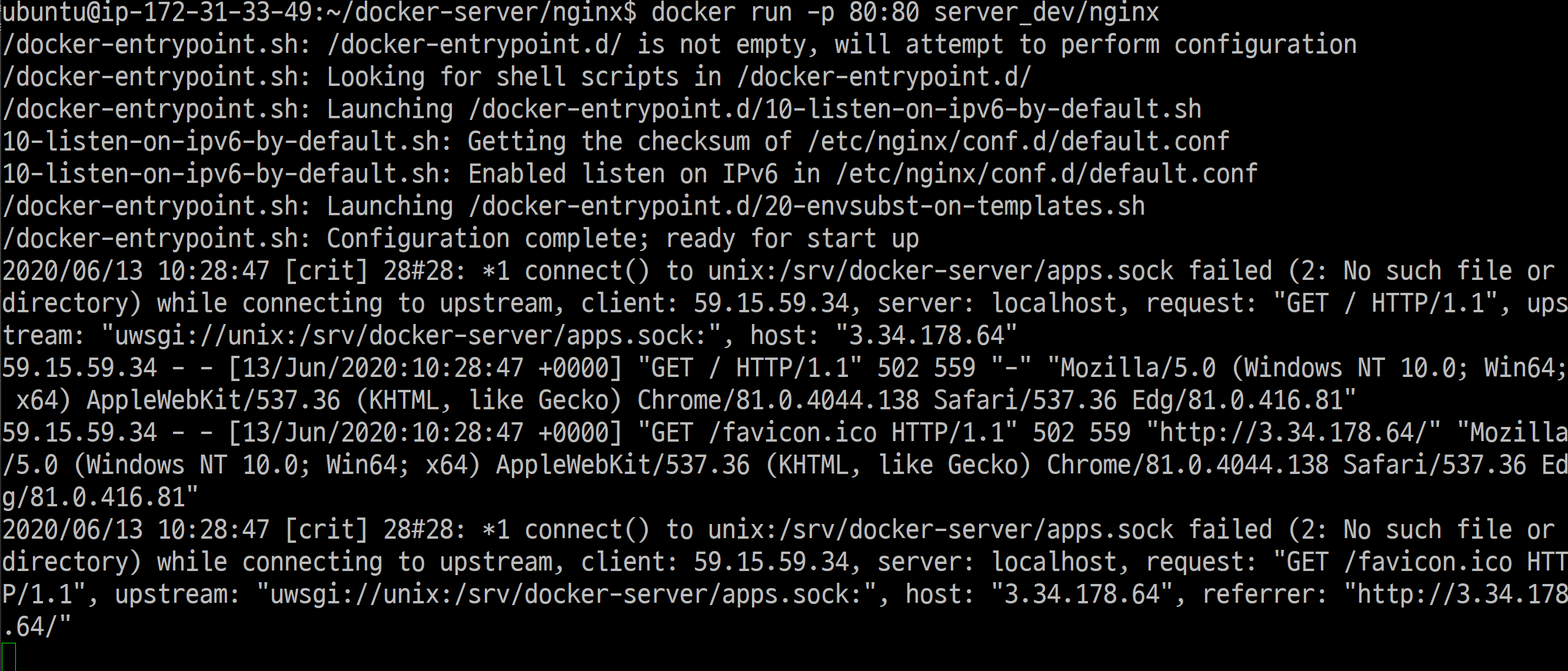Click the first [crit] error tag
The height and width of the screenshot is (671, 1568).
coord(327,271)
